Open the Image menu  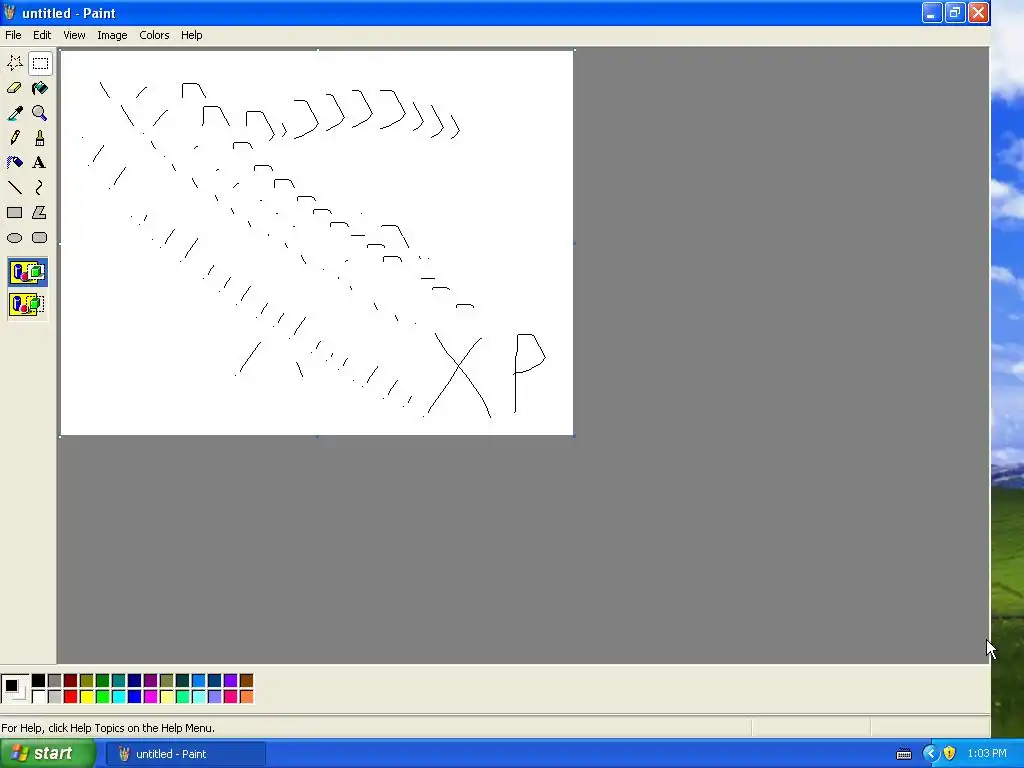pos(112,35)
